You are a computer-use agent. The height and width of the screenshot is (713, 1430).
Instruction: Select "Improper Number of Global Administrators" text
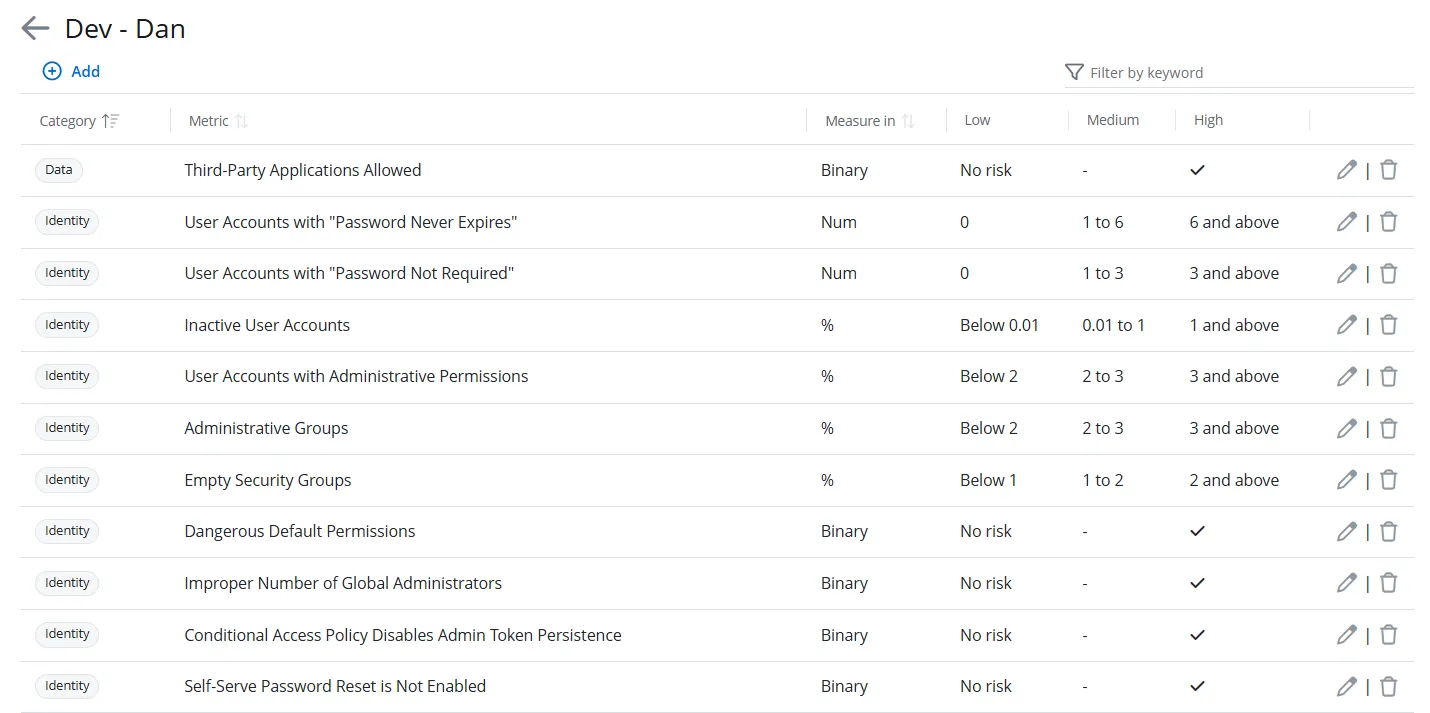click(x=343, y=583)
